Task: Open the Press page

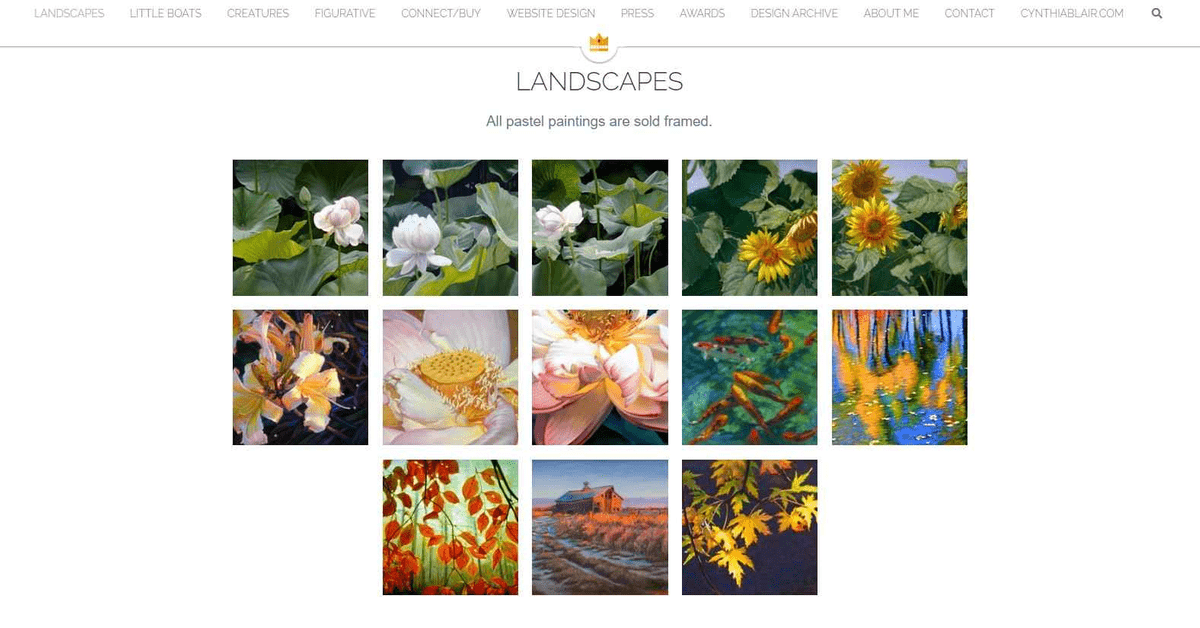Action: [637, 14]
